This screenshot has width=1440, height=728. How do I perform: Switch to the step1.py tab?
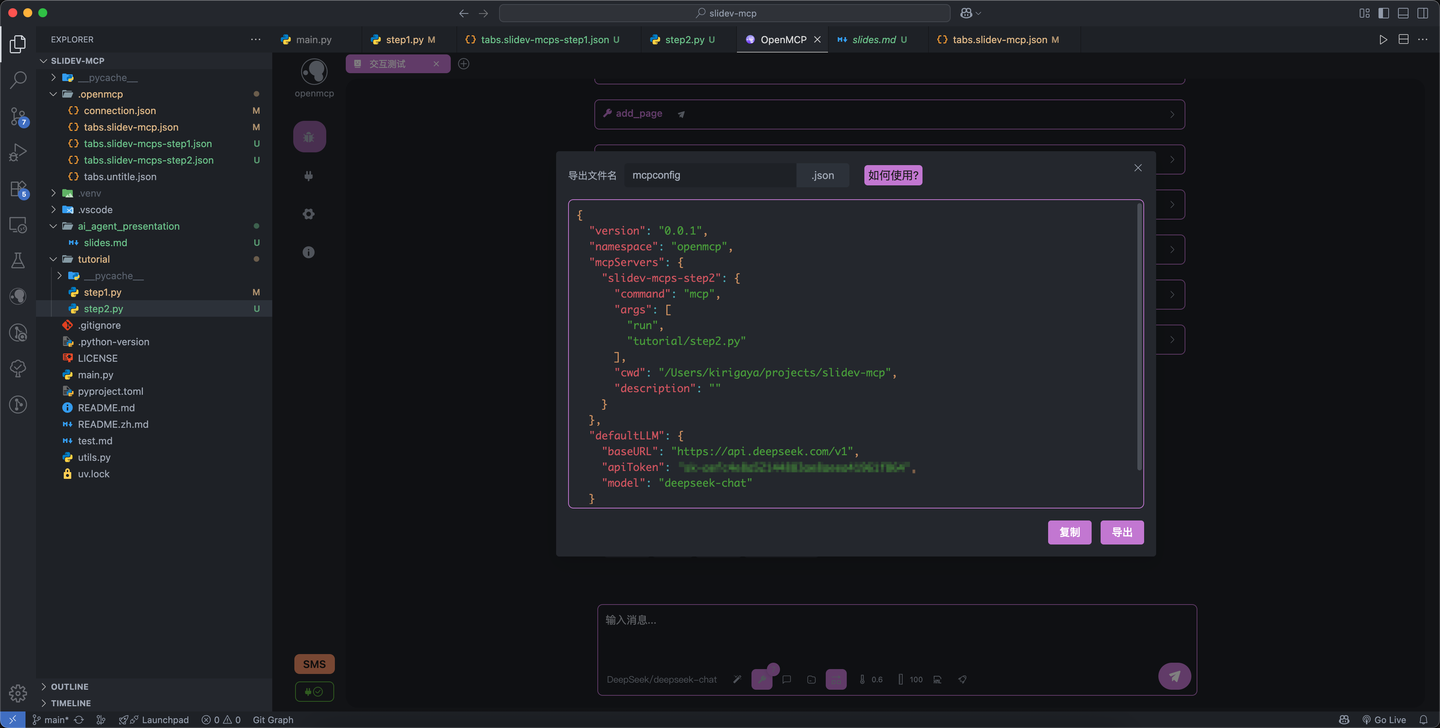coord(403,40)
